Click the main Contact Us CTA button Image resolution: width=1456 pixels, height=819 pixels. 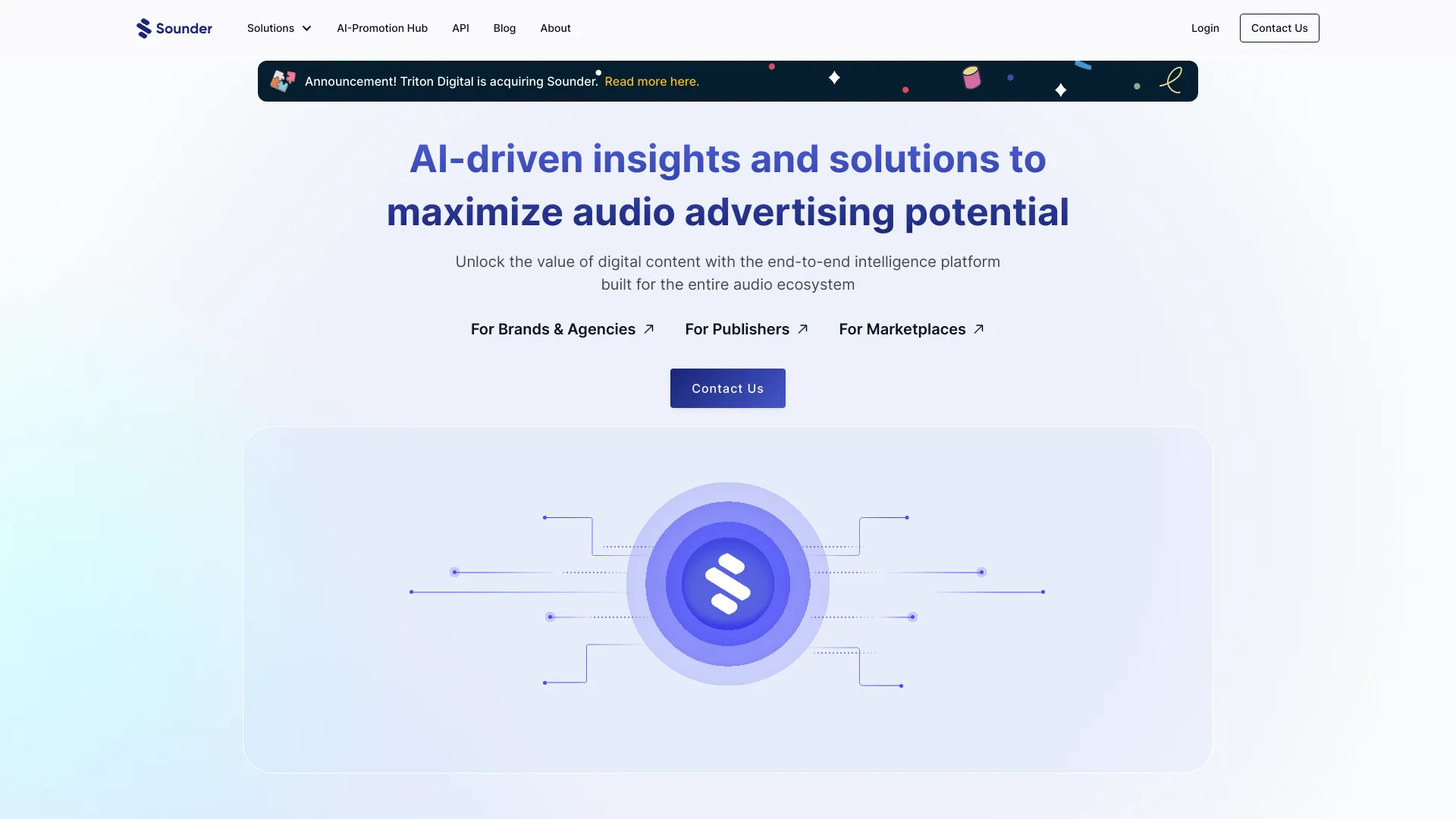coord(728,388)
